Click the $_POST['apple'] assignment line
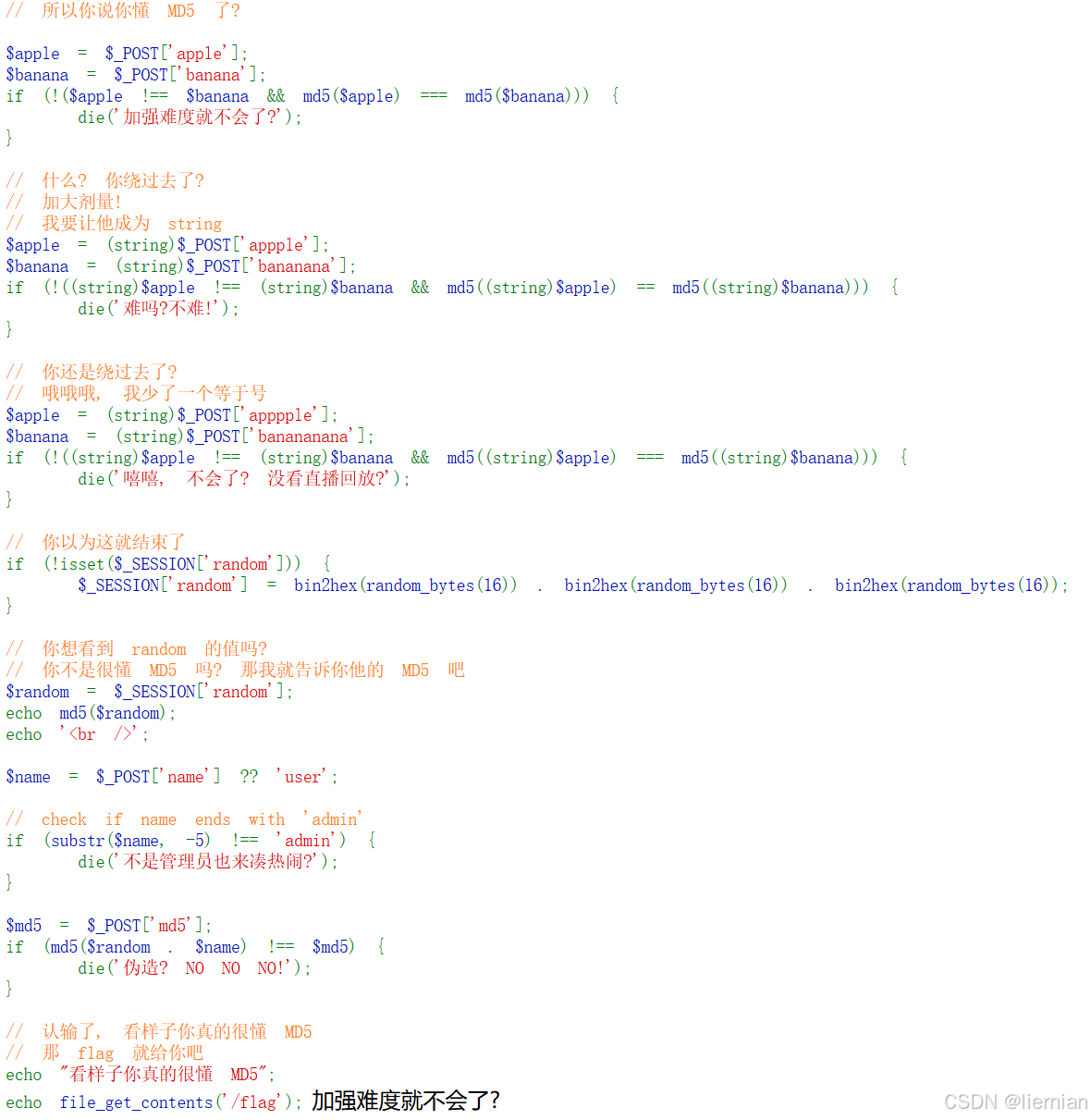 point(125,53)
